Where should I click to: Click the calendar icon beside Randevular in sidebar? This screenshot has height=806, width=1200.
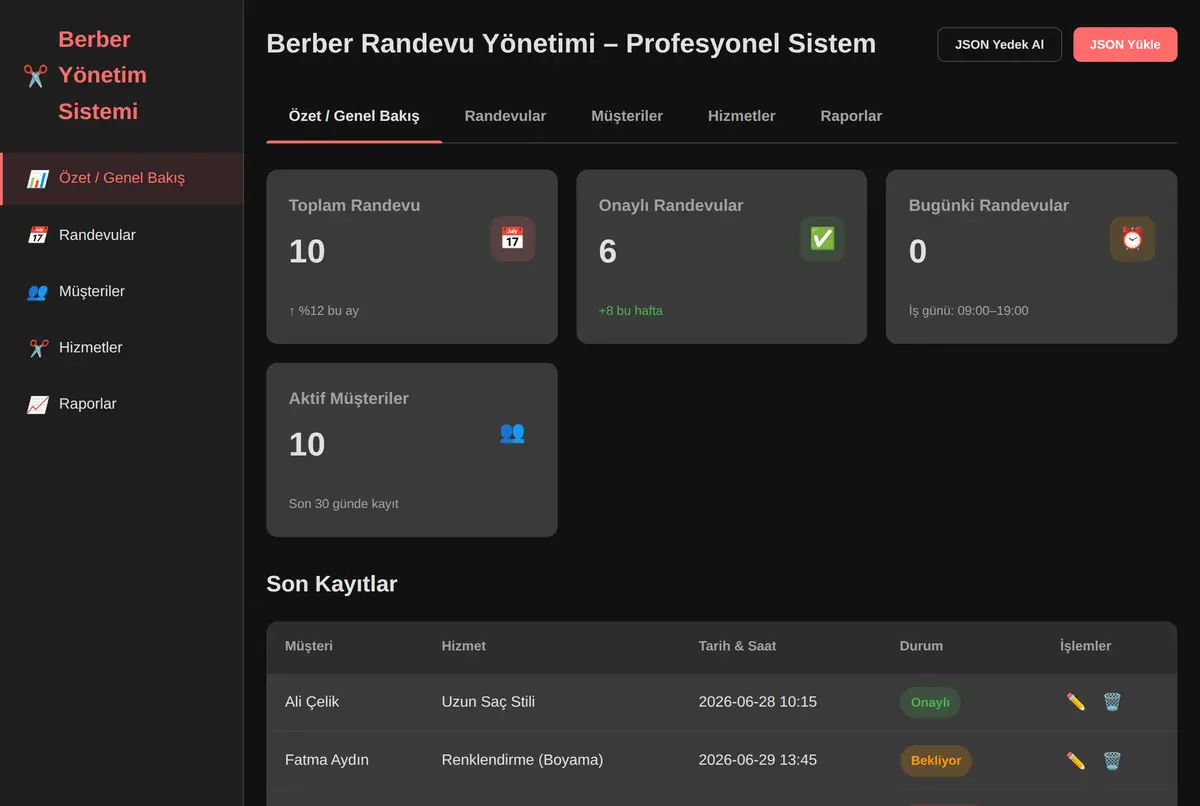pos(38,235)
